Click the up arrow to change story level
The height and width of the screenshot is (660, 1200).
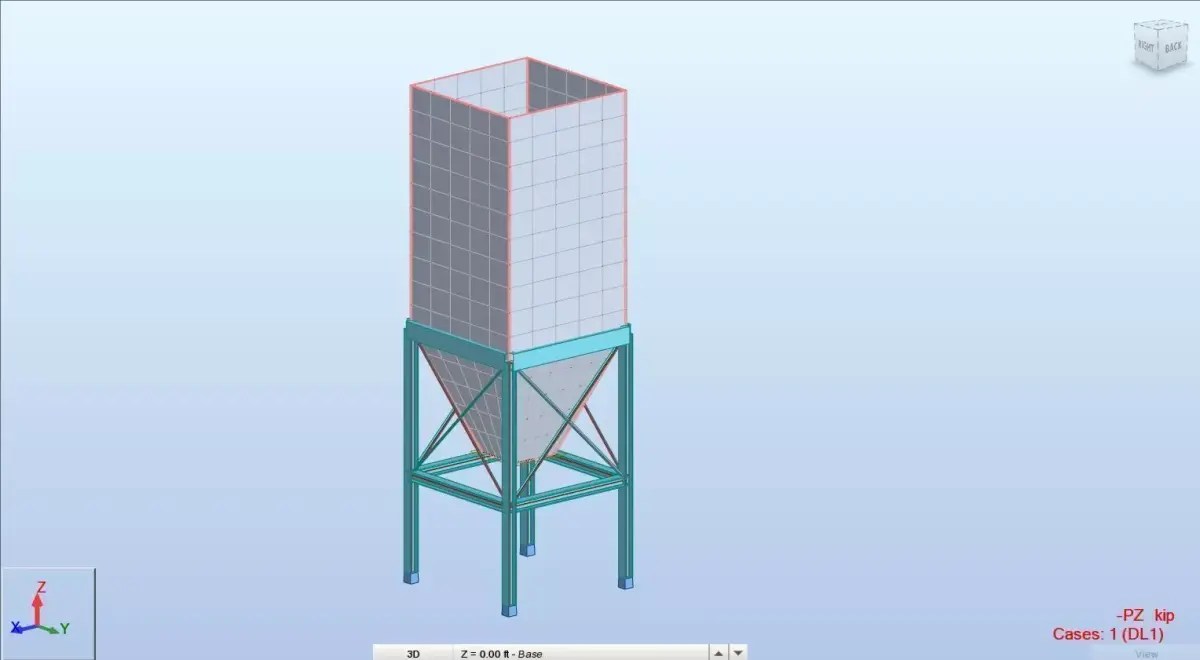[716, 652]
